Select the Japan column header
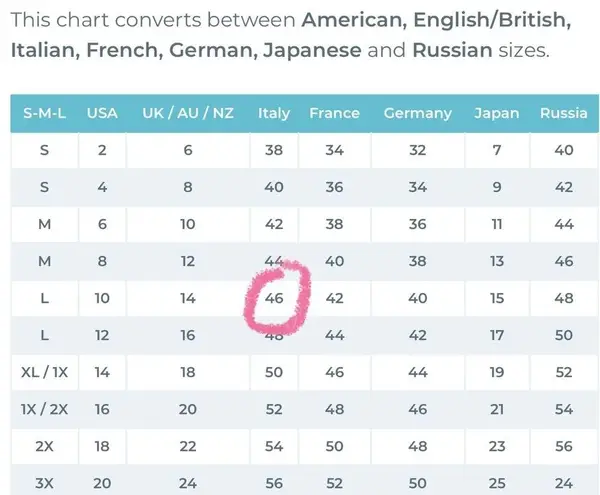The width and height of the screenshot is (600, 495). [497, 113]
